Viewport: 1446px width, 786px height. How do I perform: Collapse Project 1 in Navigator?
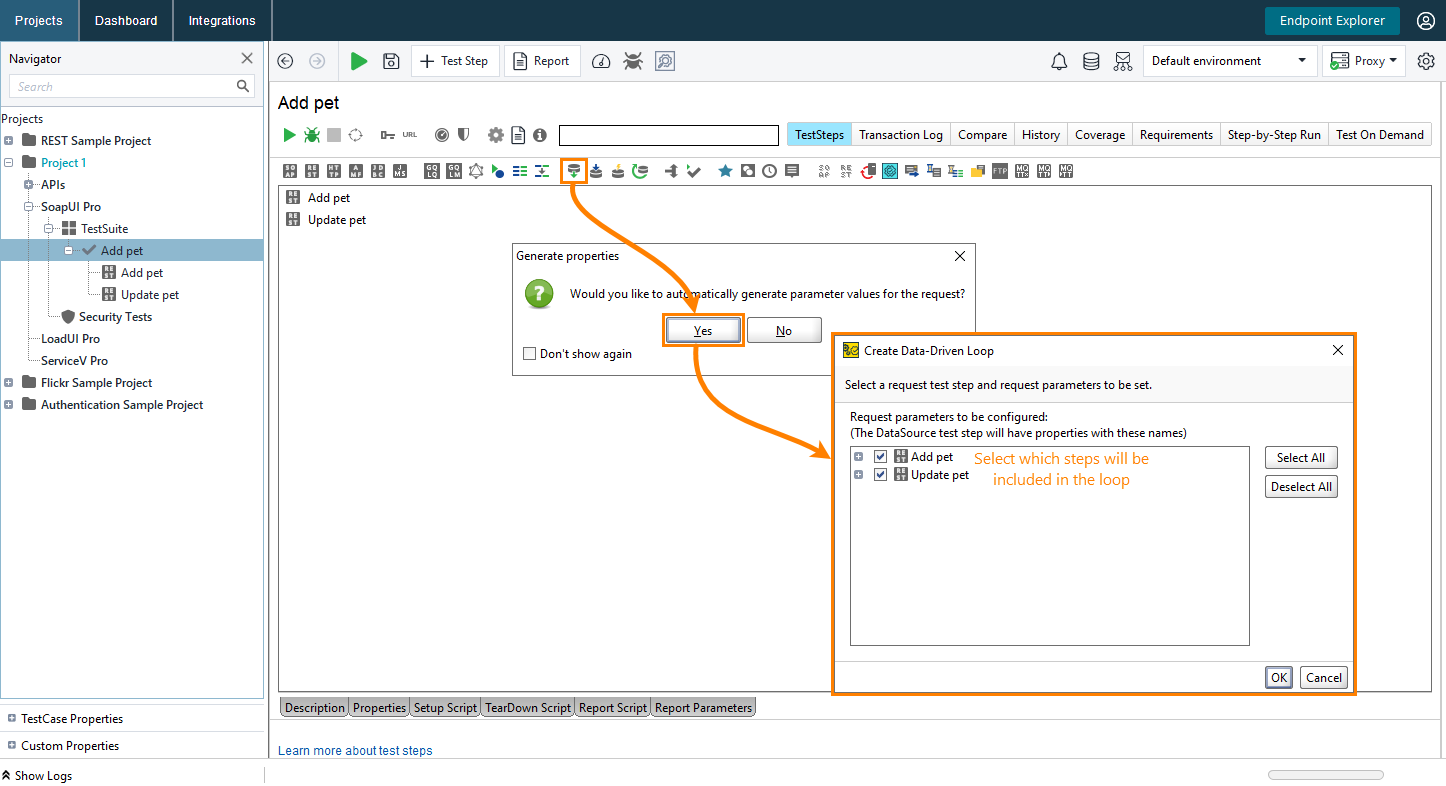(x=9, y=163)
